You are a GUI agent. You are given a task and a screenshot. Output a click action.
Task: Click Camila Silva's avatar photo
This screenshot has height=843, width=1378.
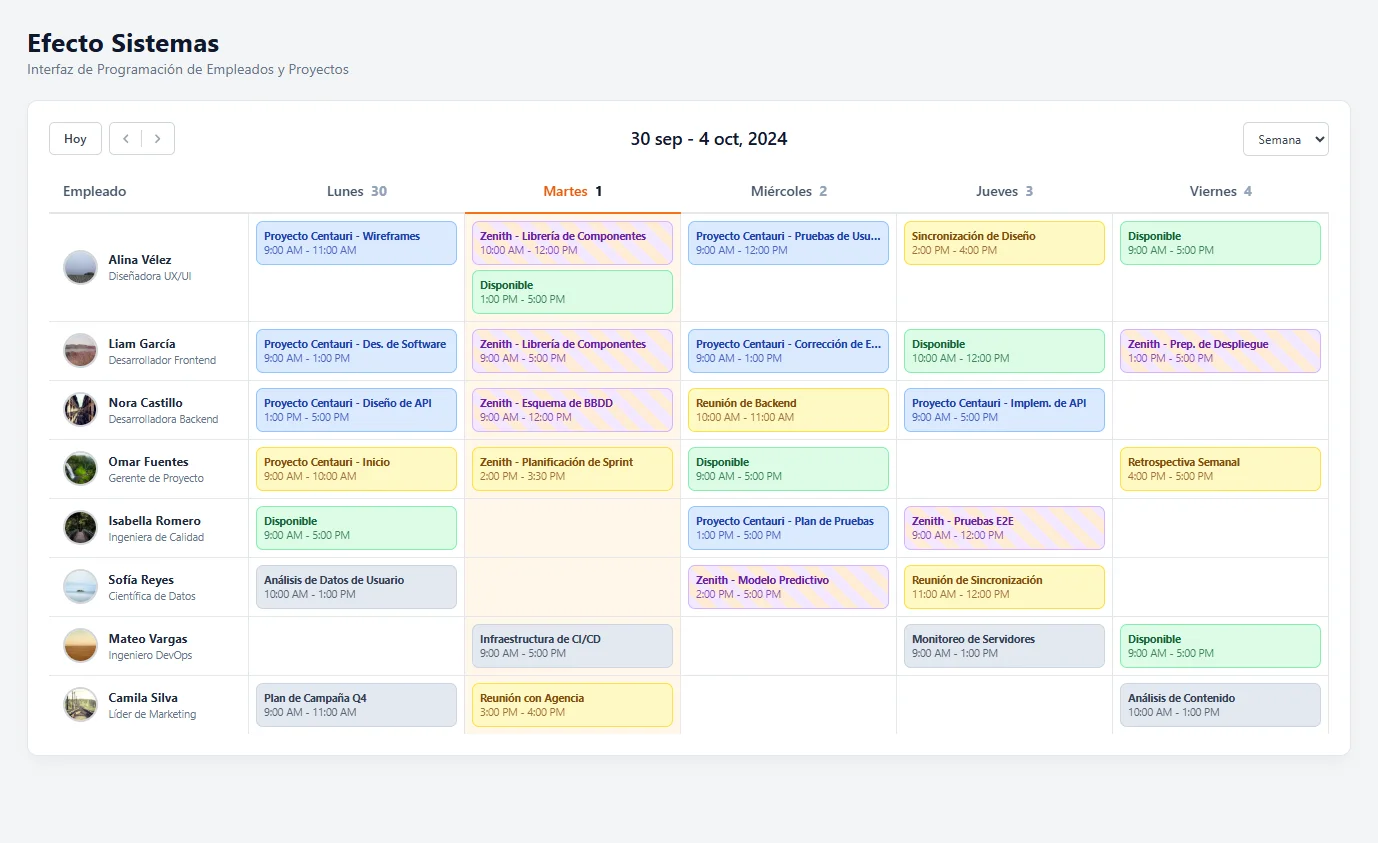coord(80,705)
